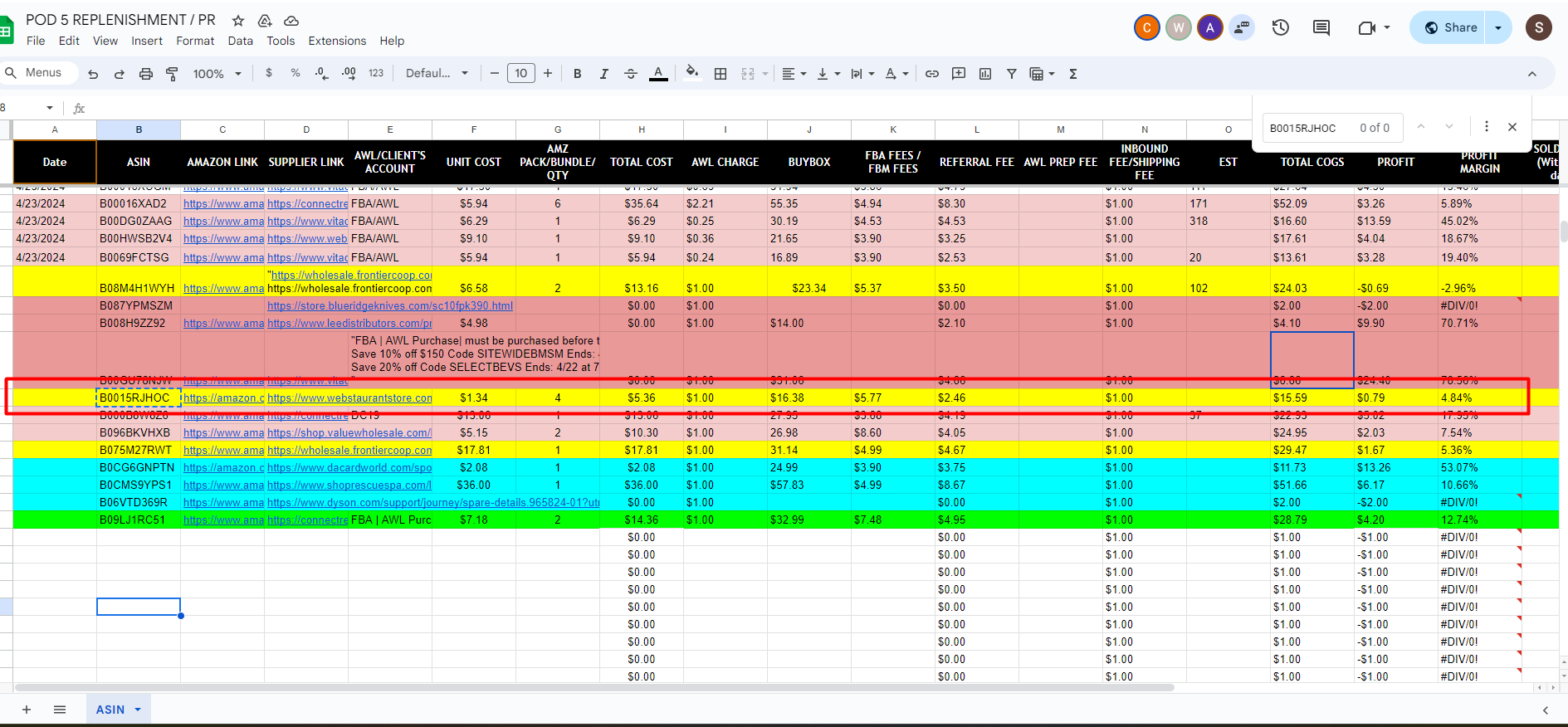Expand the Share button dropdown arrow
1568x727 pixels.
tap(1498, 27)
